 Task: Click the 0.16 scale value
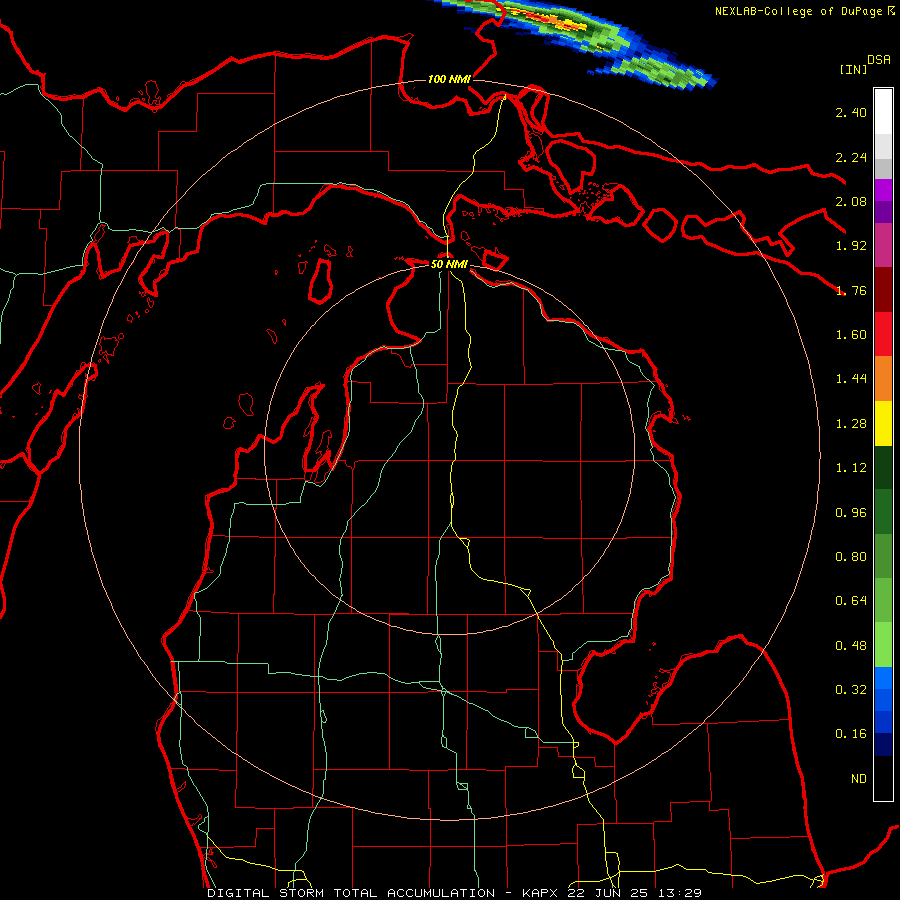pos(851,734)
